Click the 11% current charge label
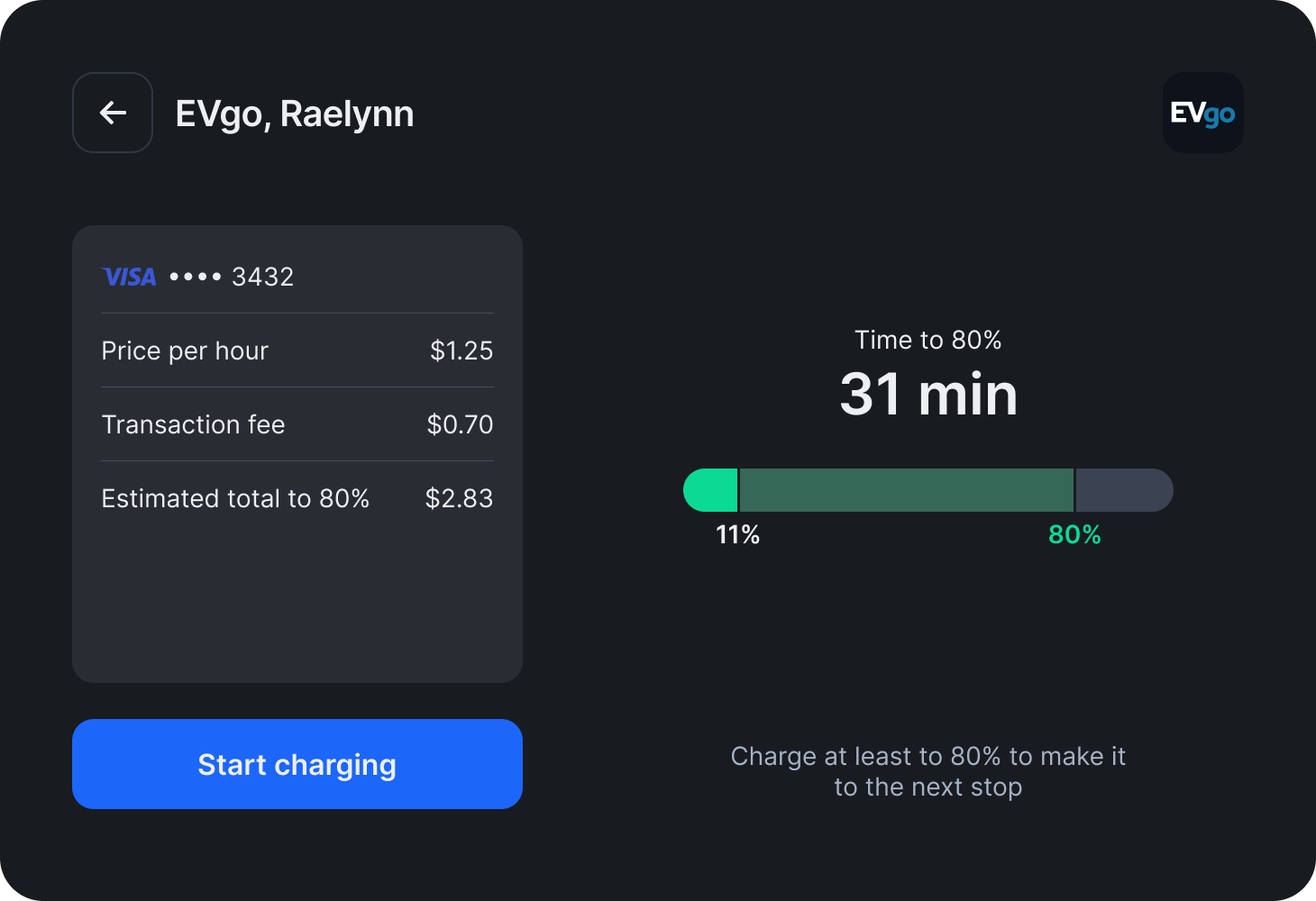 737,534
